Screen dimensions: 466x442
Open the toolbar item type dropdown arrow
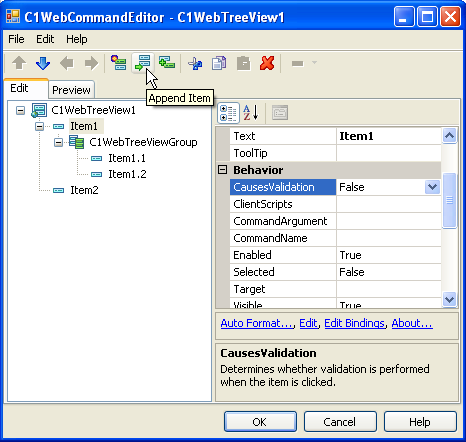coord(314,62)
